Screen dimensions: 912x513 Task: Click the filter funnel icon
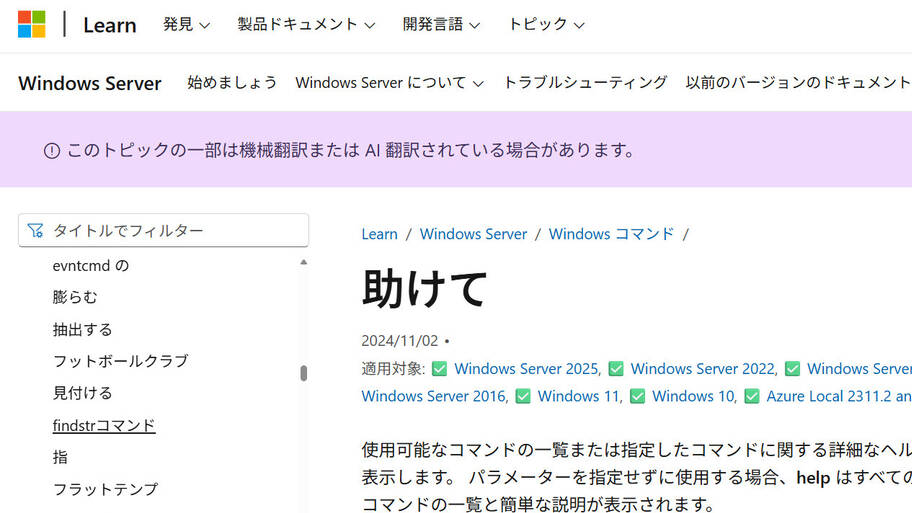point(35,230)
